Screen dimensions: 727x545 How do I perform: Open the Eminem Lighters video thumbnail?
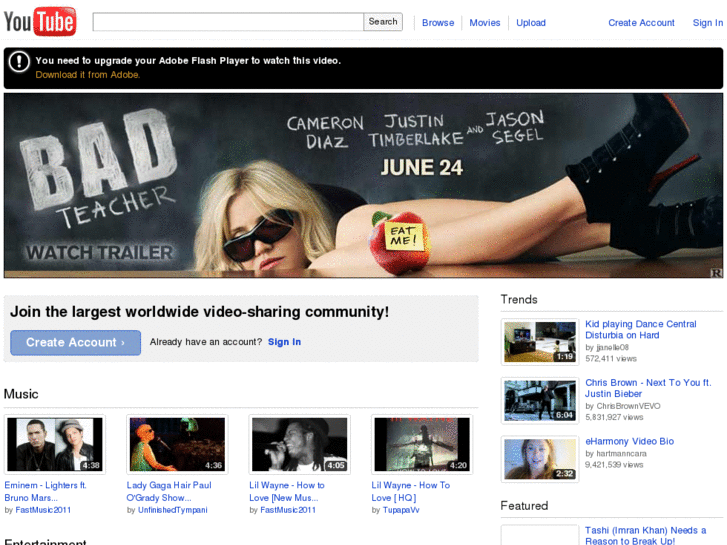(55, 444)
